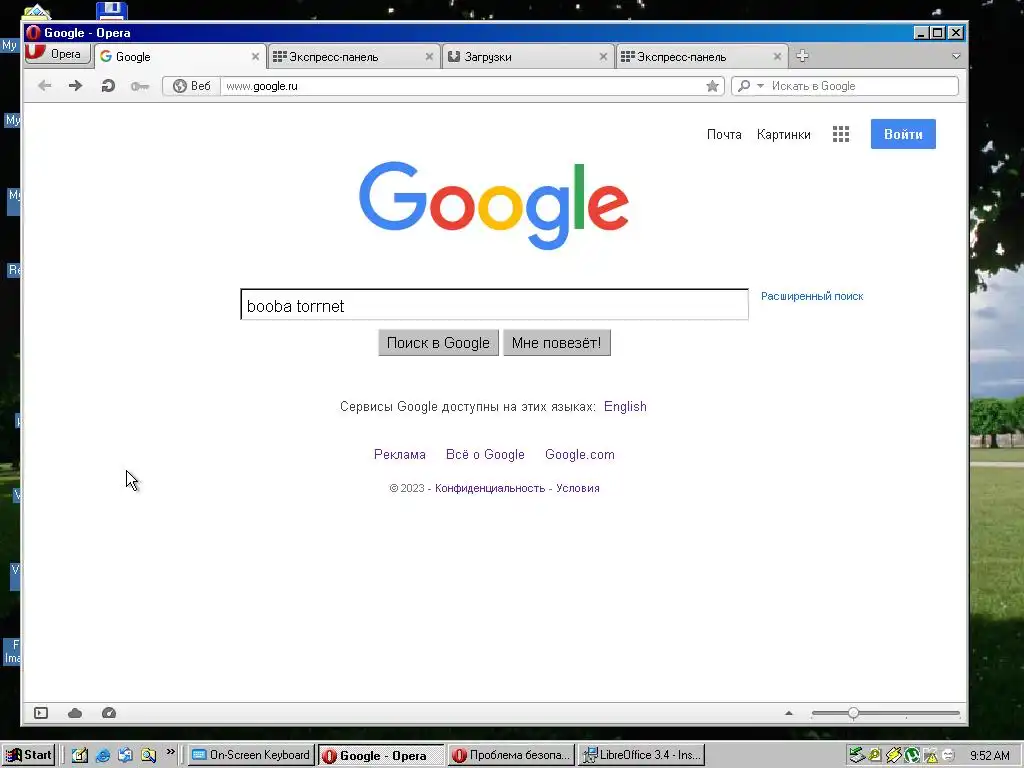Expand the view options arrow near zoom
Screen dimensions: 1024x768
789,713
